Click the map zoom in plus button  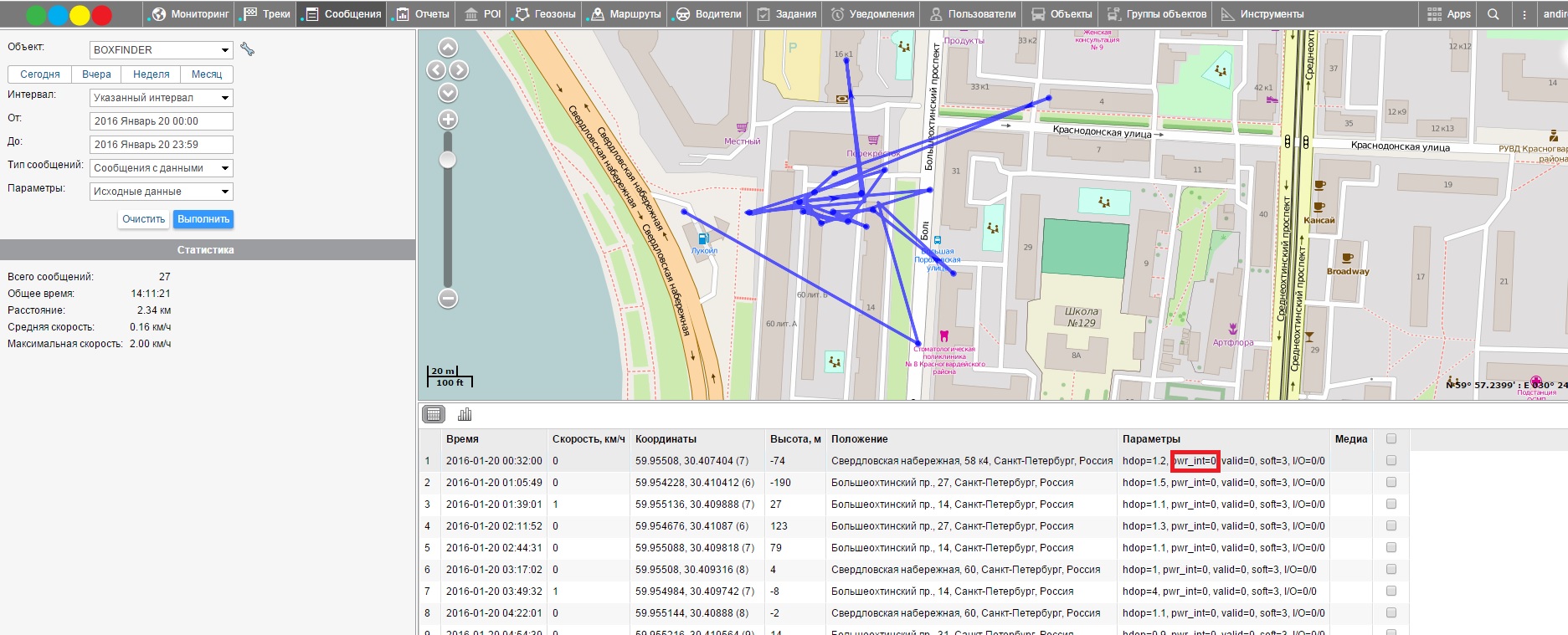point(448,120)
